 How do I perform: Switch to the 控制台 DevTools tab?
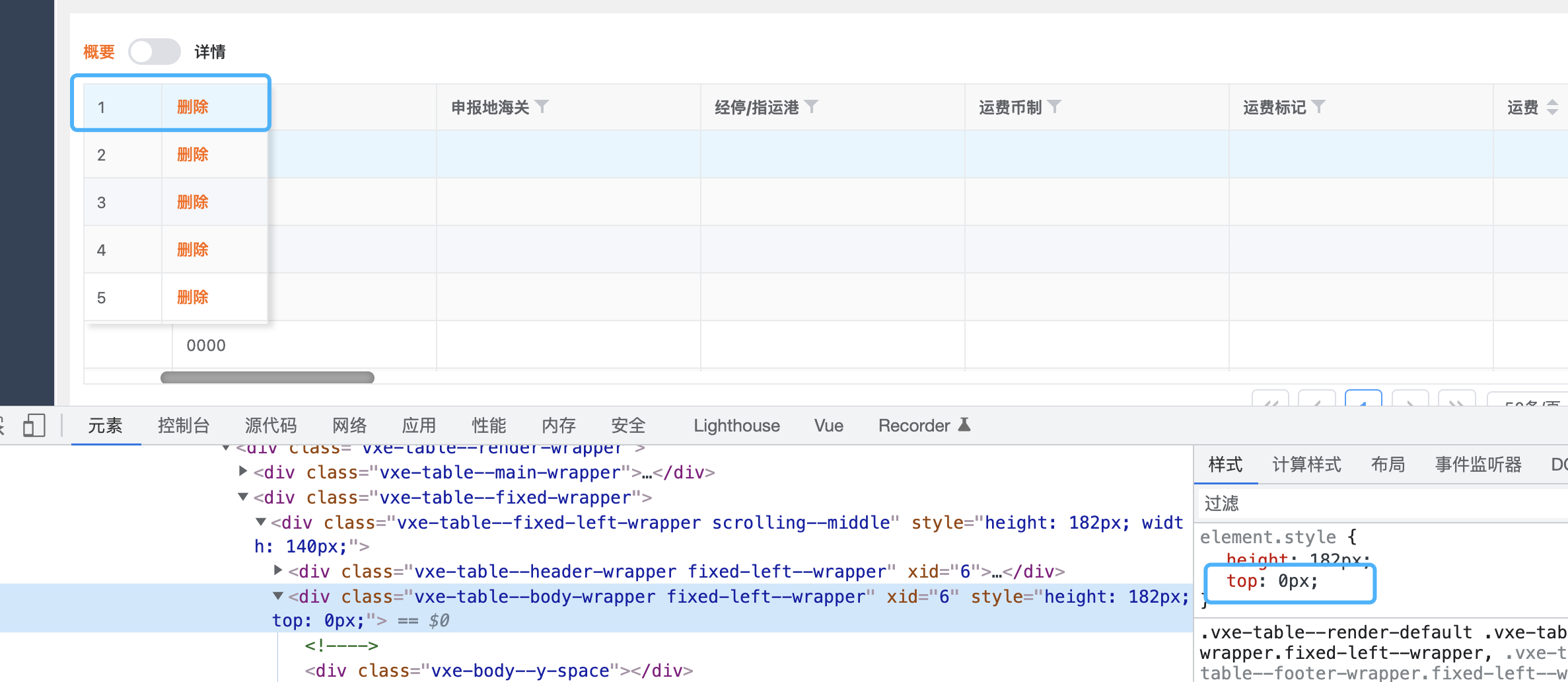(x=184, y=426)
